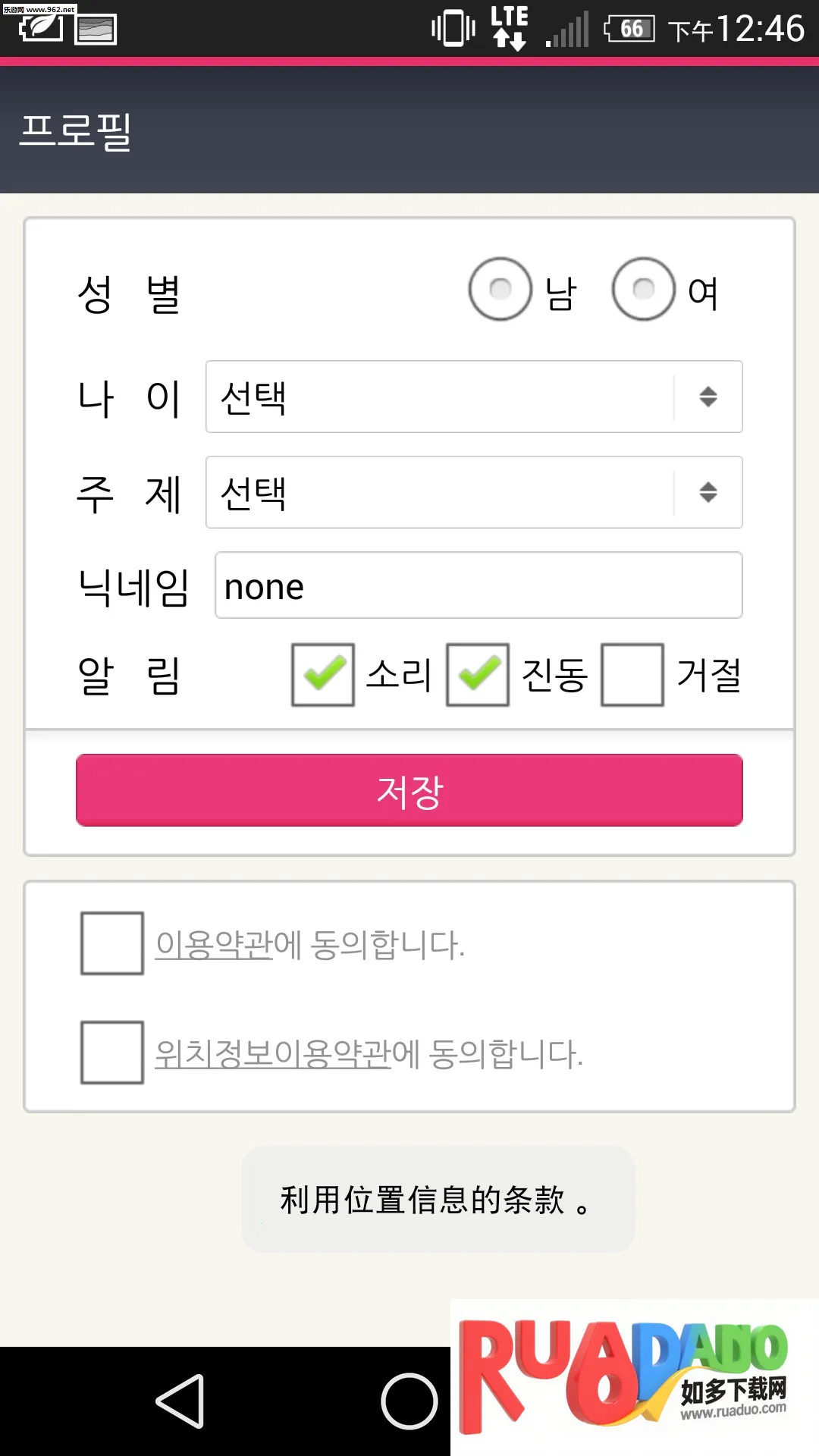Tap the 닉네임 nickname input field

click(x=479, y=585)
